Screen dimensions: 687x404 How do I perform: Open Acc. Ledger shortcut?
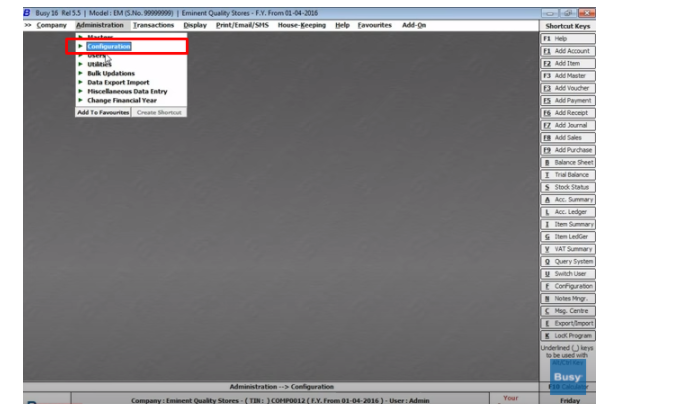click(568, 212)
